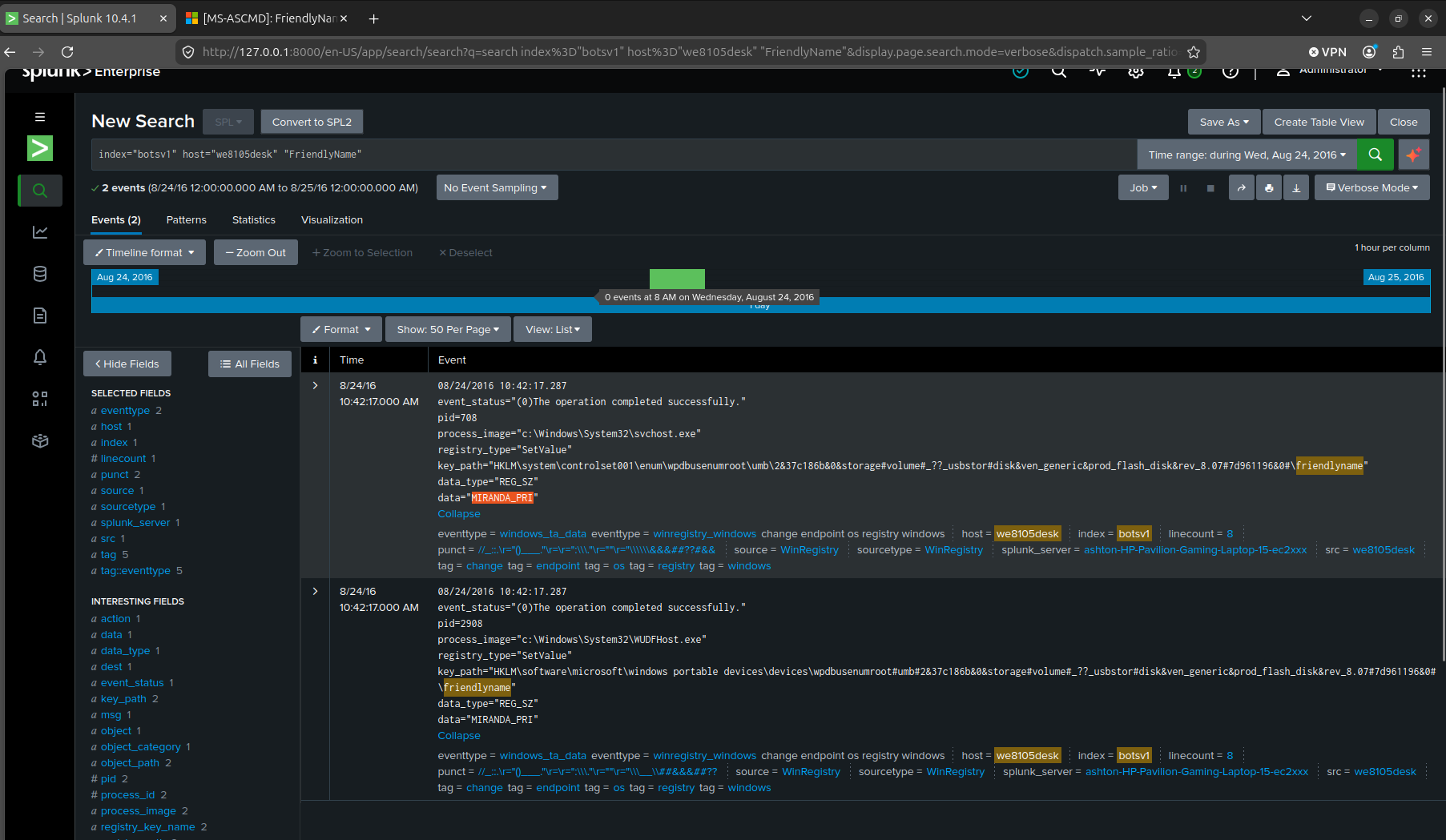Viewport: 1446px width, 840px height.
Task: Open Reports document icon in sidebar
Action: (40, 316)
